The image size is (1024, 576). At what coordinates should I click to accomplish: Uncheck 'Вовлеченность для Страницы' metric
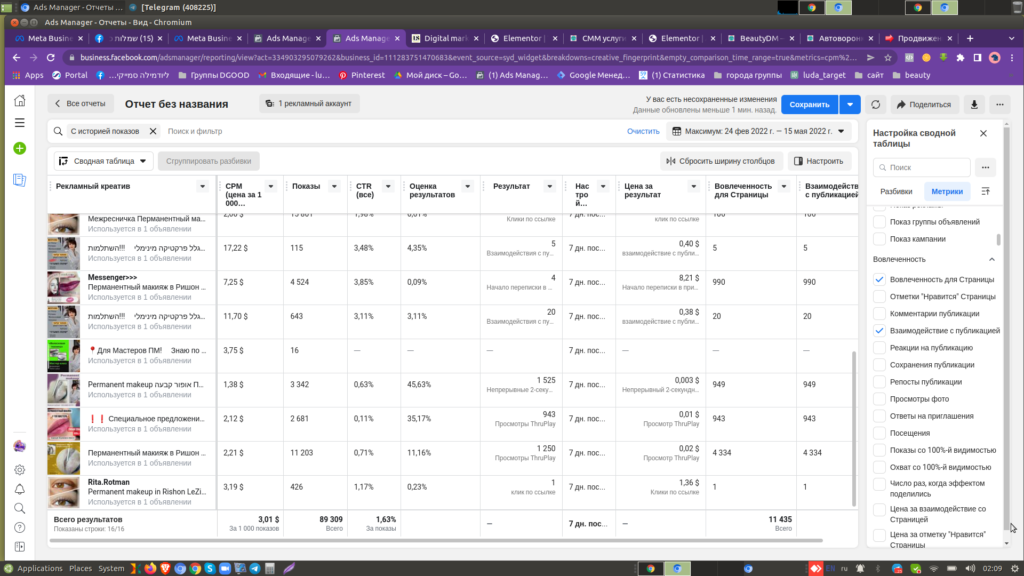pos(880,279)
